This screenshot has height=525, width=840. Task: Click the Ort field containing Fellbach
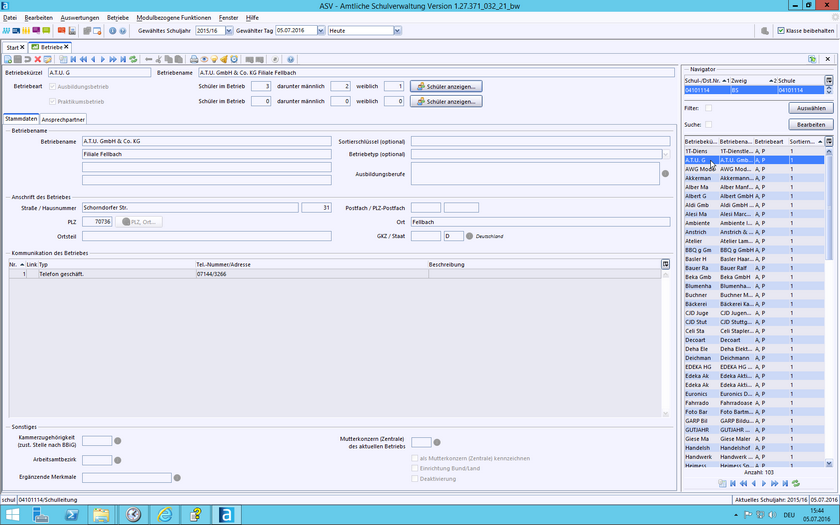540,221
